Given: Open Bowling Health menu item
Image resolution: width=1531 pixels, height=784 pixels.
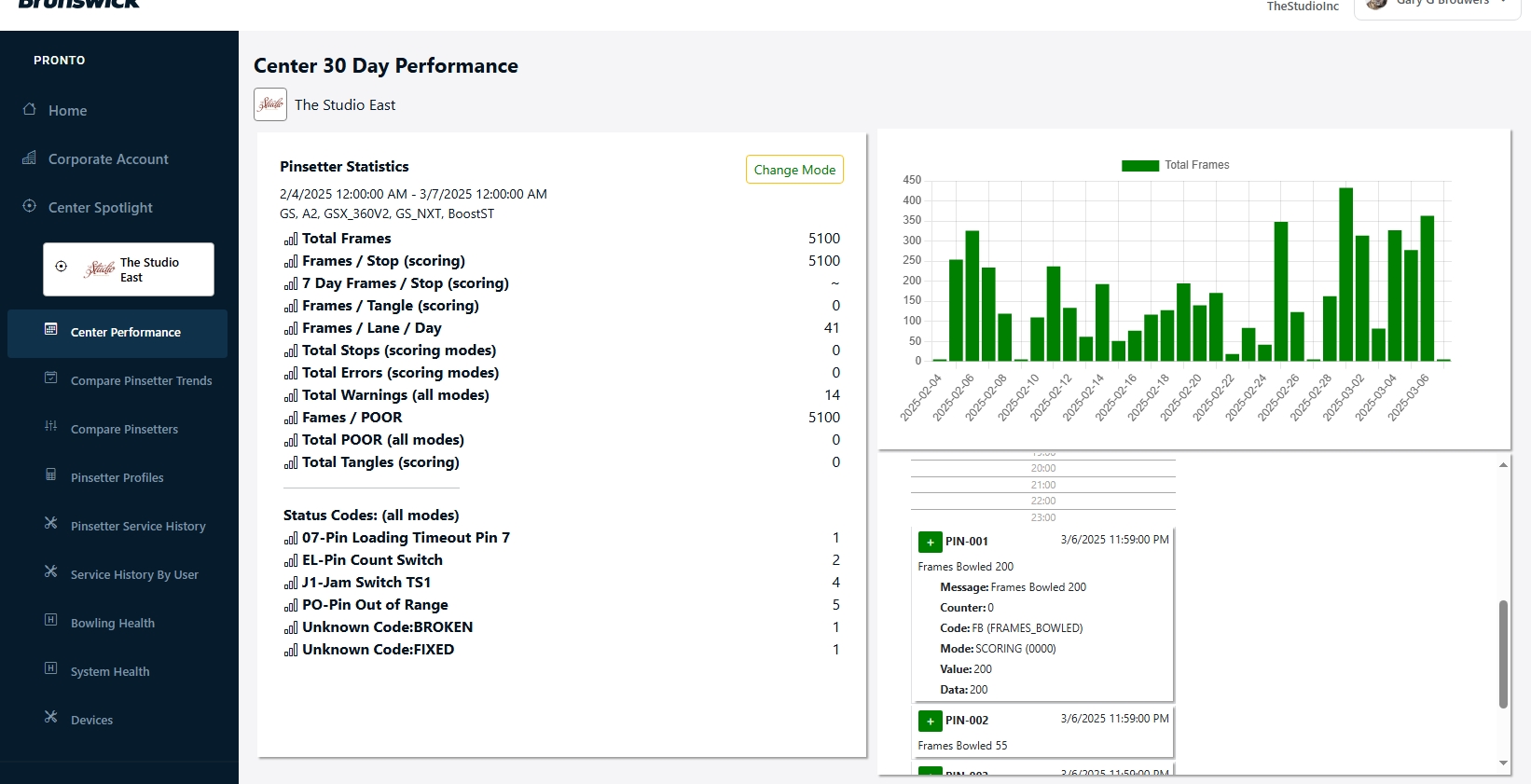Looking at the screenshot, I should coord(117,623).
